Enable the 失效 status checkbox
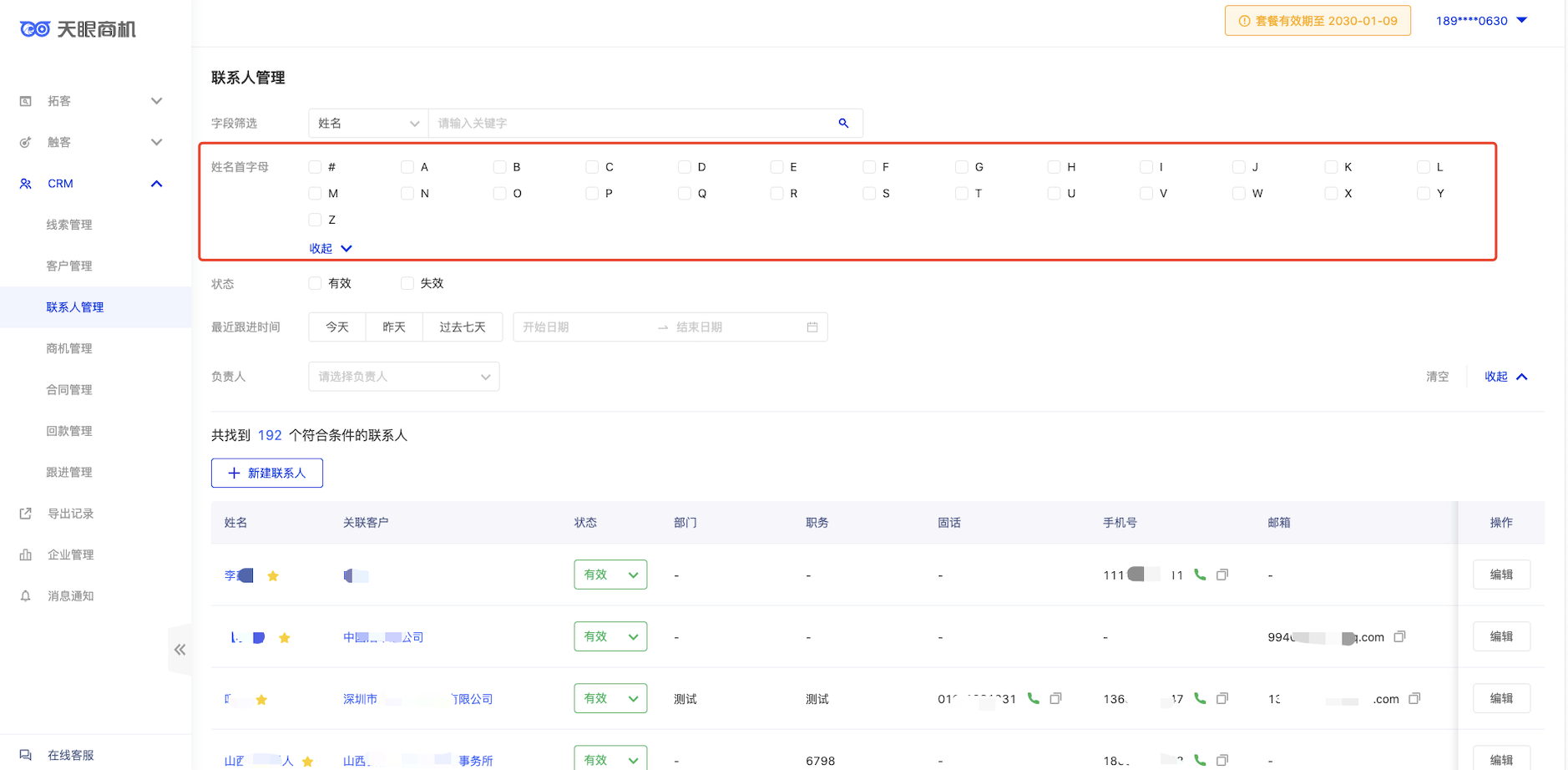Viewport: 1568px width, 770px height. click(407, 283)
